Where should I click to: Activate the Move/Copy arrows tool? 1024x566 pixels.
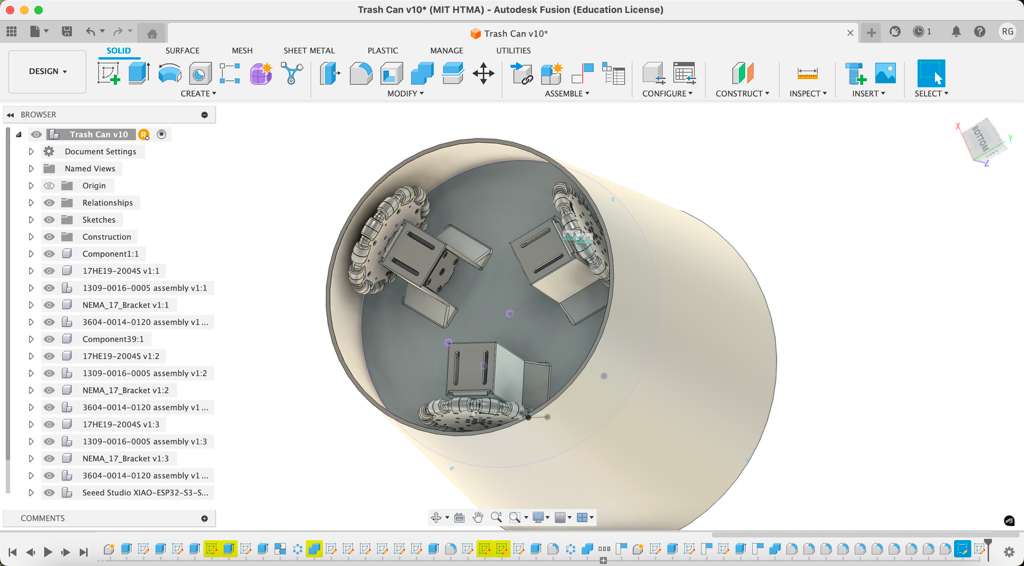(483, 73)
